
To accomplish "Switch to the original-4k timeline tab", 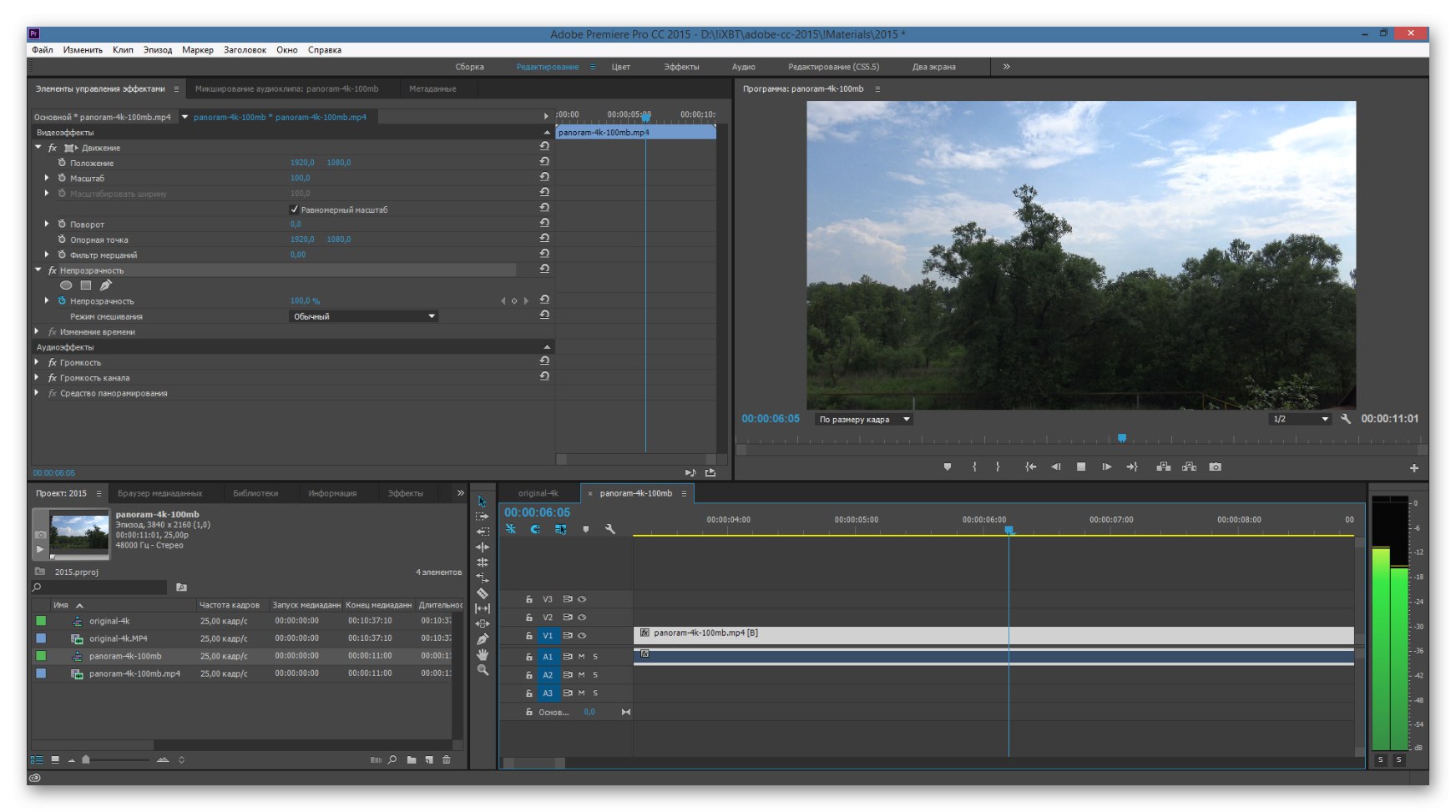I will 538,493.
